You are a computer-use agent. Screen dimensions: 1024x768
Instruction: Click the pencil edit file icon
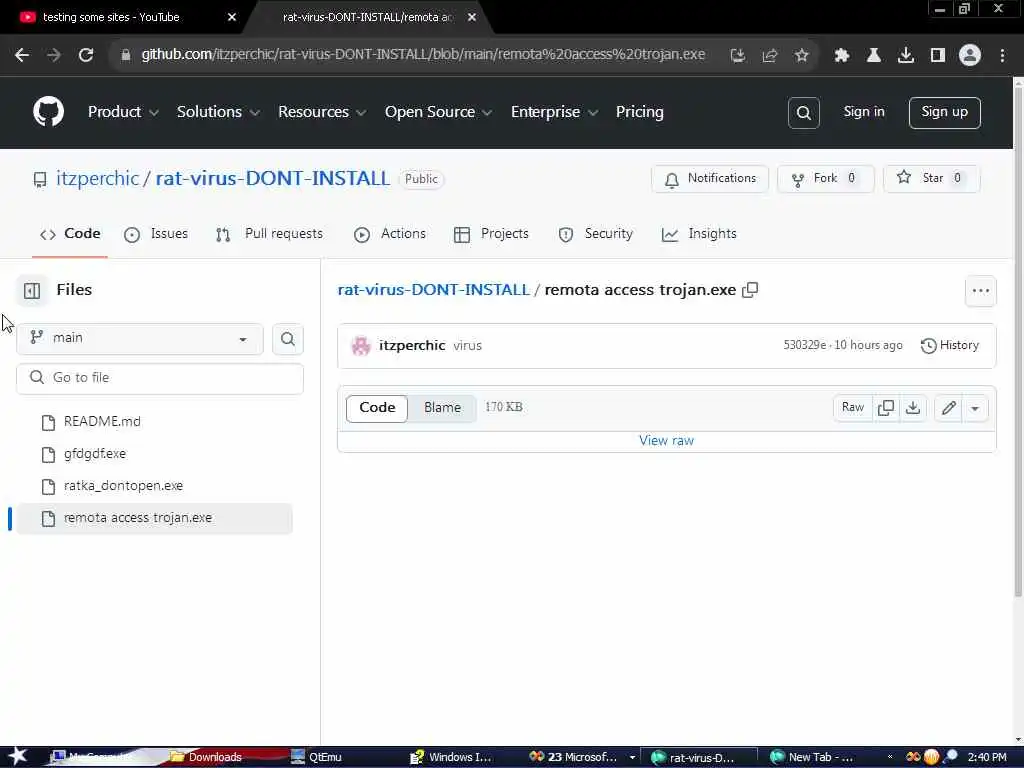point(948,408)
